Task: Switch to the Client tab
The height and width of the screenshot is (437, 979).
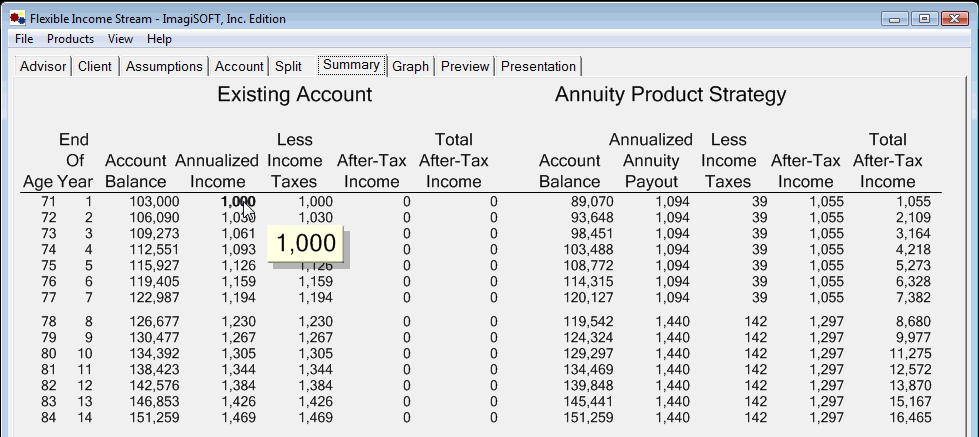Action: pyautogui.click(x=95, y=66)
